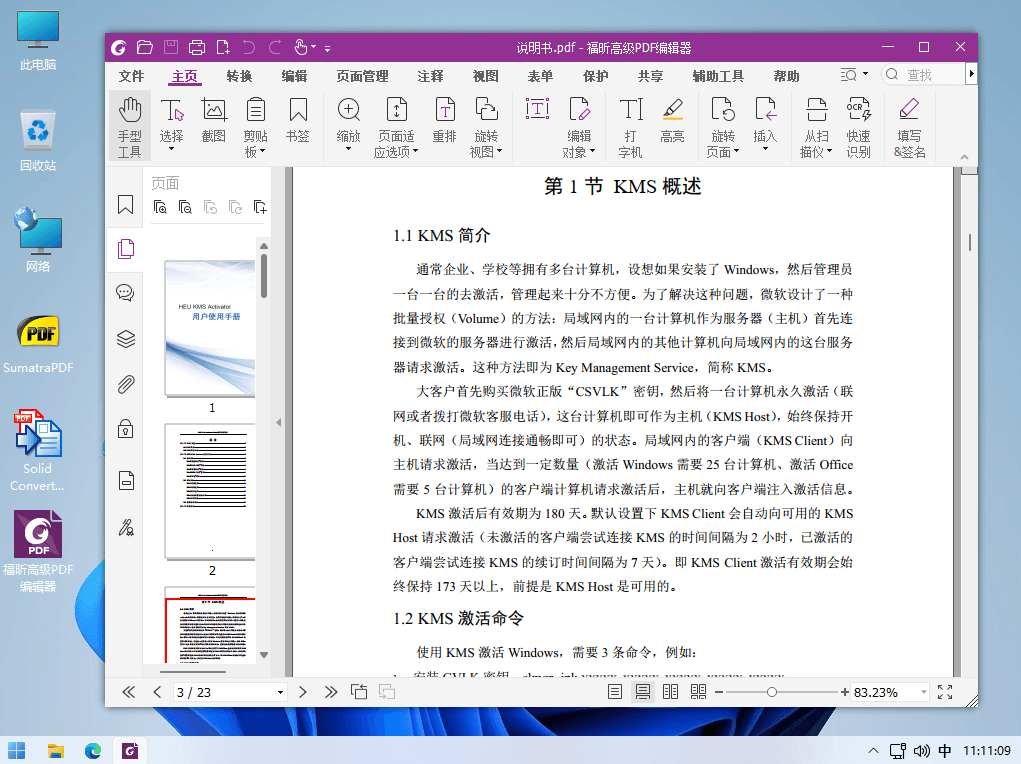Image resolution: width=1021 pixels, height=764 pixels.
Task: Go to the last page
Action: point(331,692)
